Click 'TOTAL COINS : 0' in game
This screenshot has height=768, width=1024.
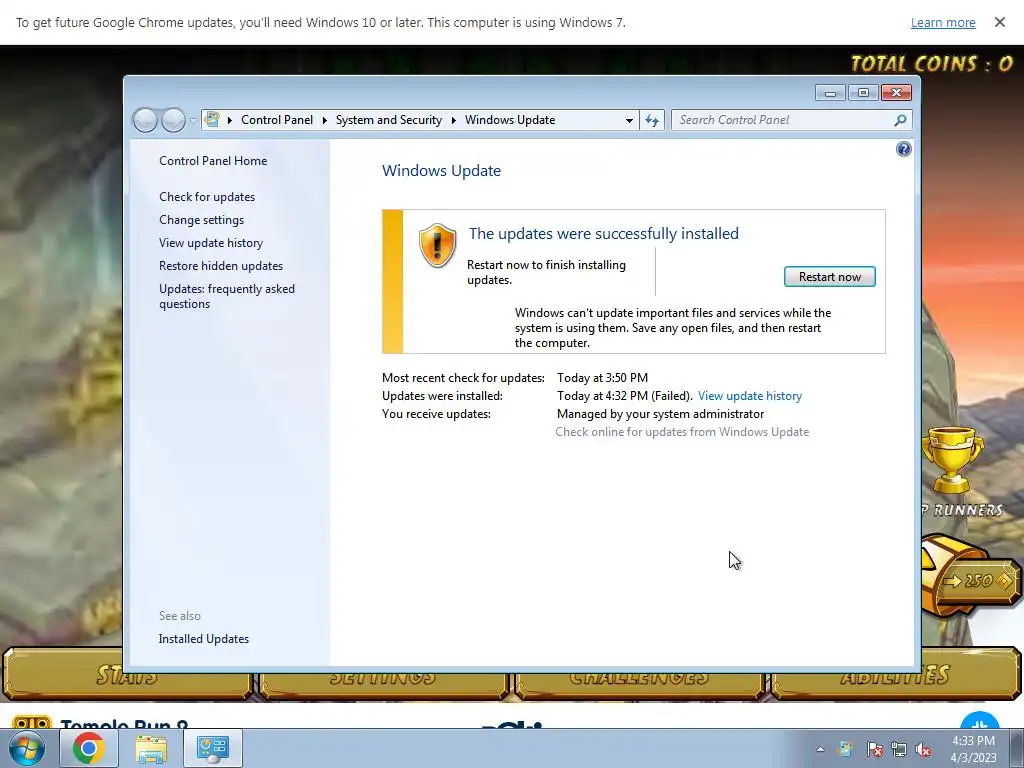point(932,63)
